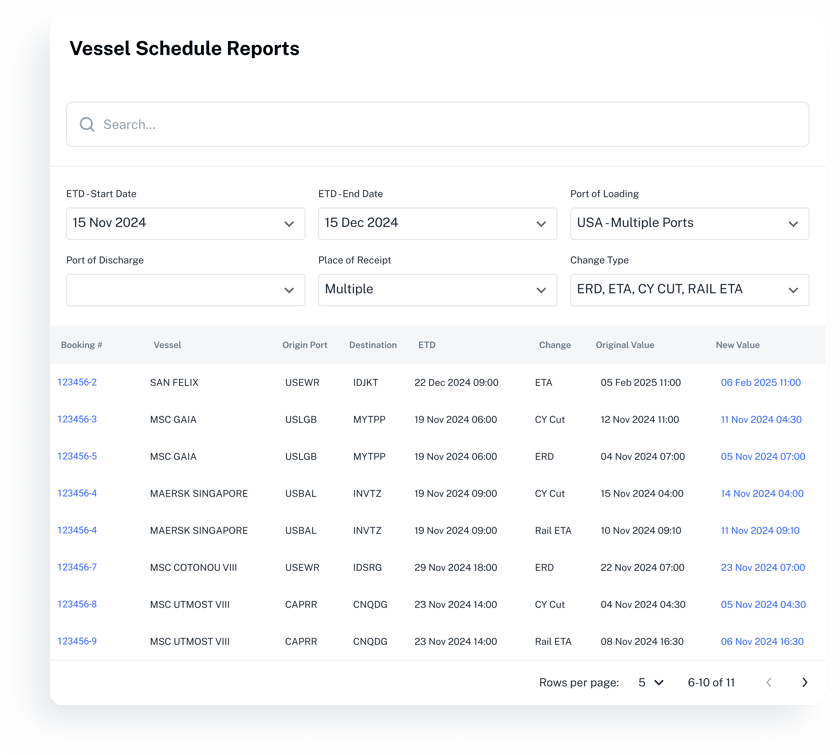This screenshot has width=840, height=755.
Task: Open the ETD-Start Date dropdown
Action: click(x=185, y=223)
